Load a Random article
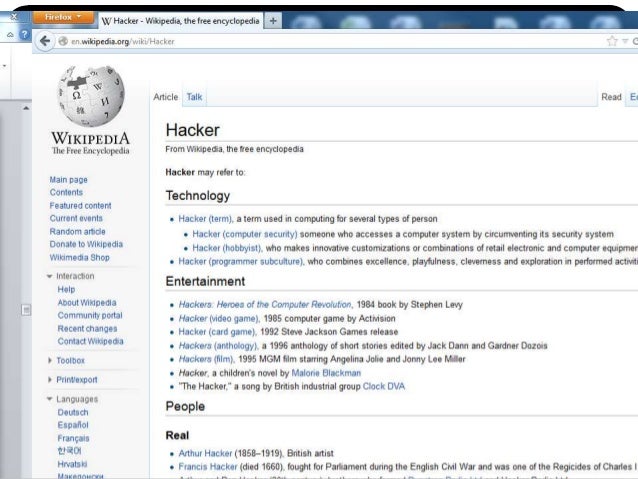The image size is (638, 479). (77, 231)
